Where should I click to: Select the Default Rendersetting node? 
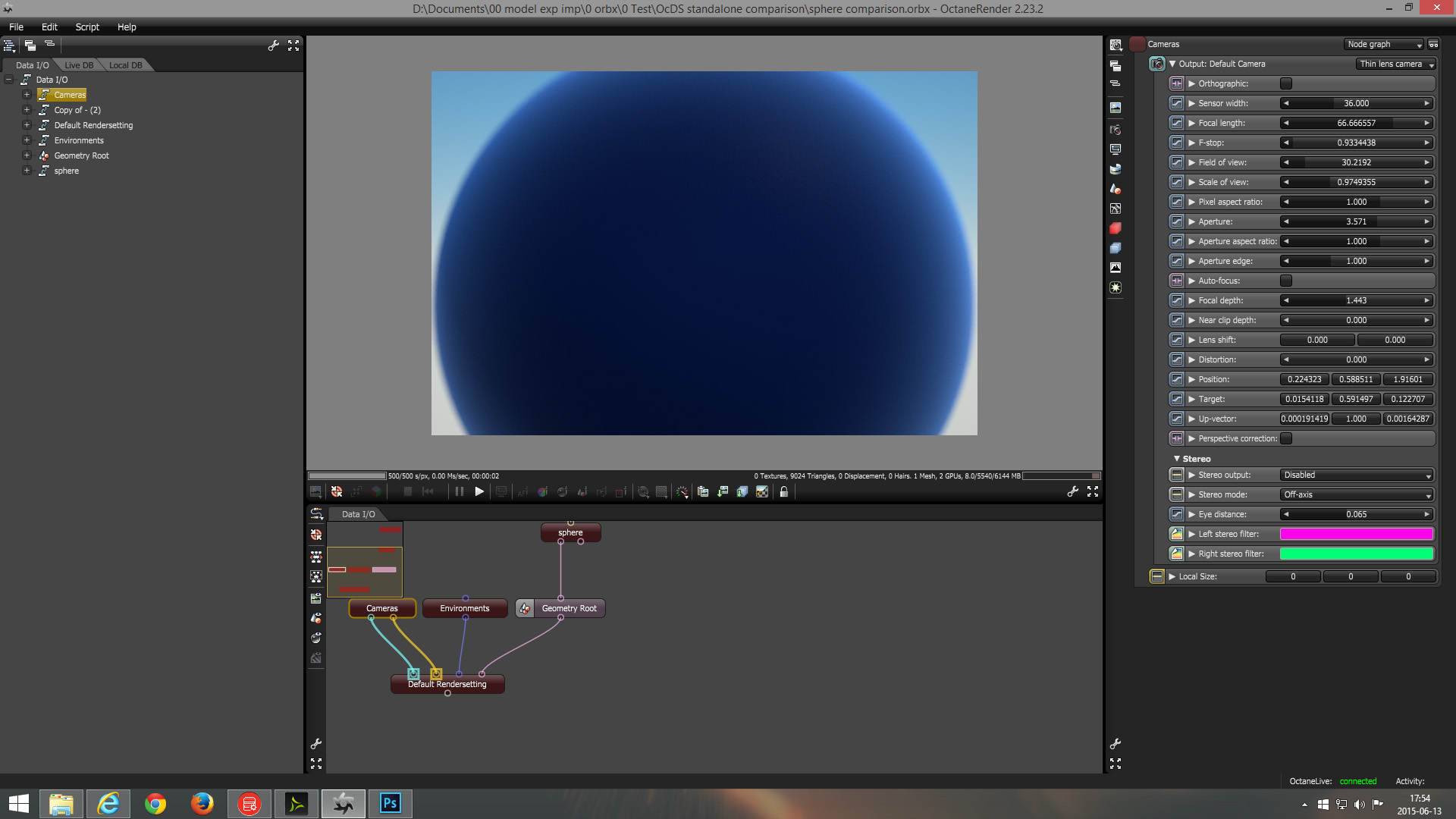click(x=447, y=685)
